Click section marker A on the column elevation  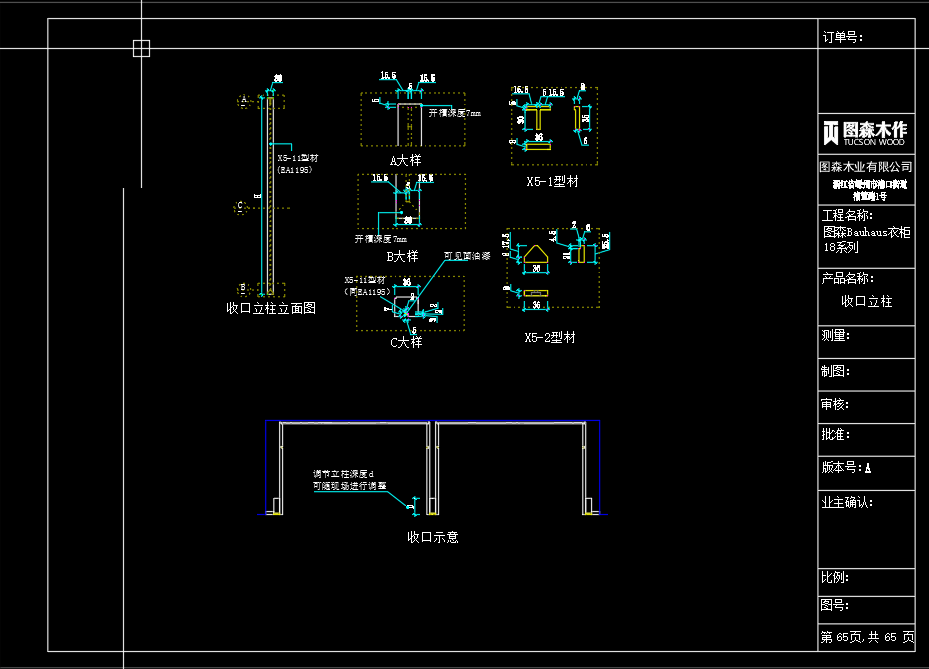[242, 100]
